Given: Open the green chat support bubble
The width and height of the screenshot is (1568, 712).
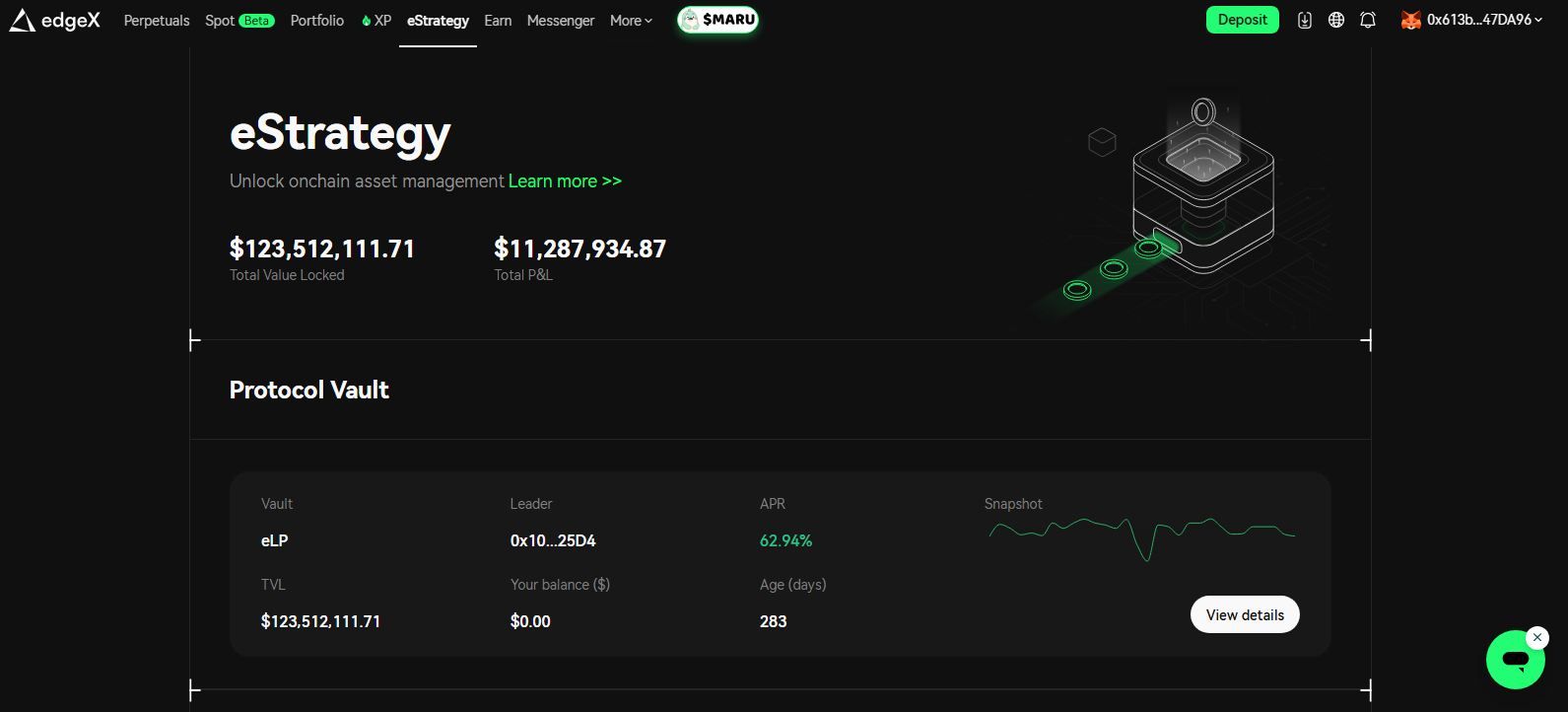Looking at the screenshot, I should pos(1516,660).
